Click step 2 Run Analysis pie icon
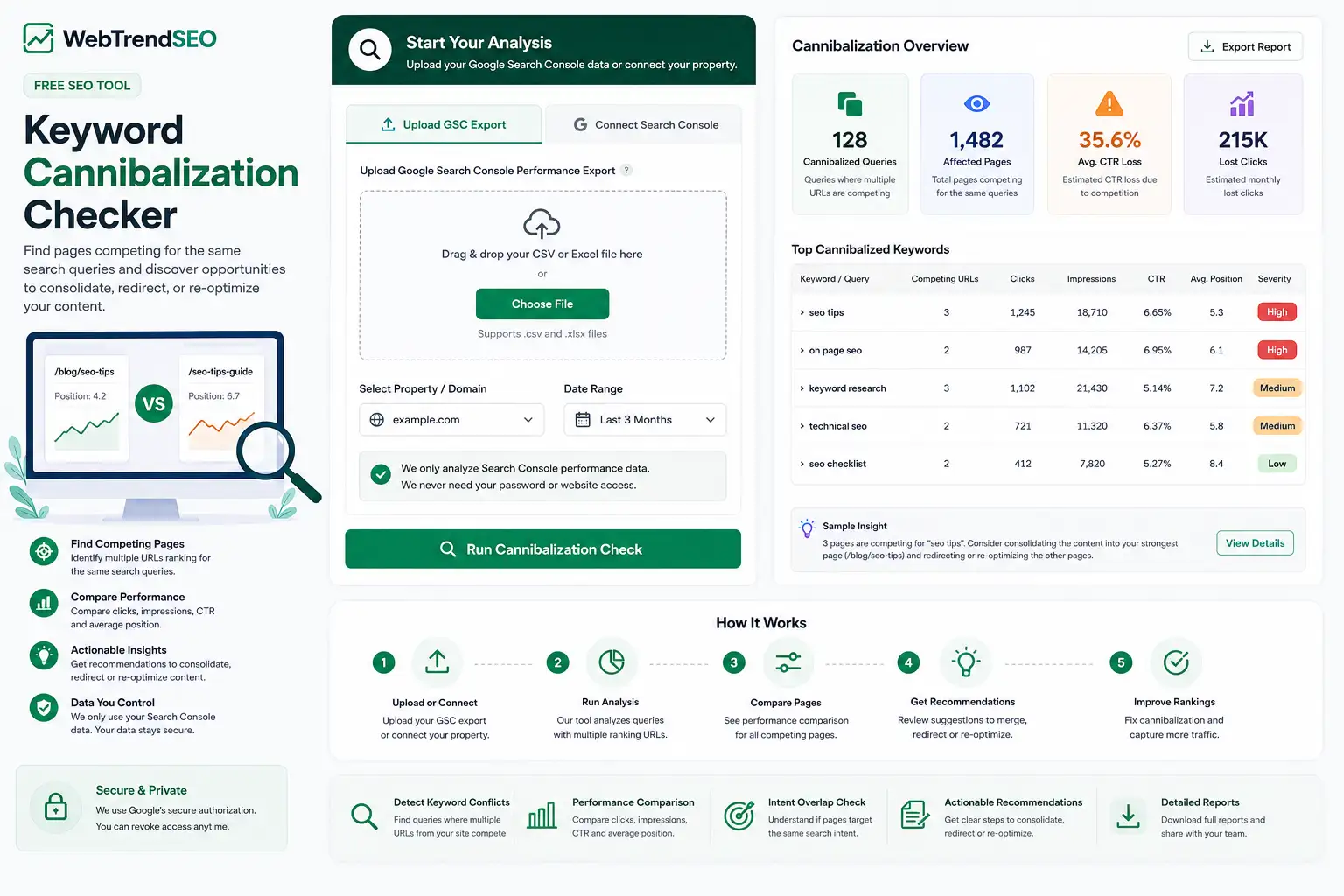This screenshot has height=896, width=1344. pyautogui.click(x=611, y=662)
